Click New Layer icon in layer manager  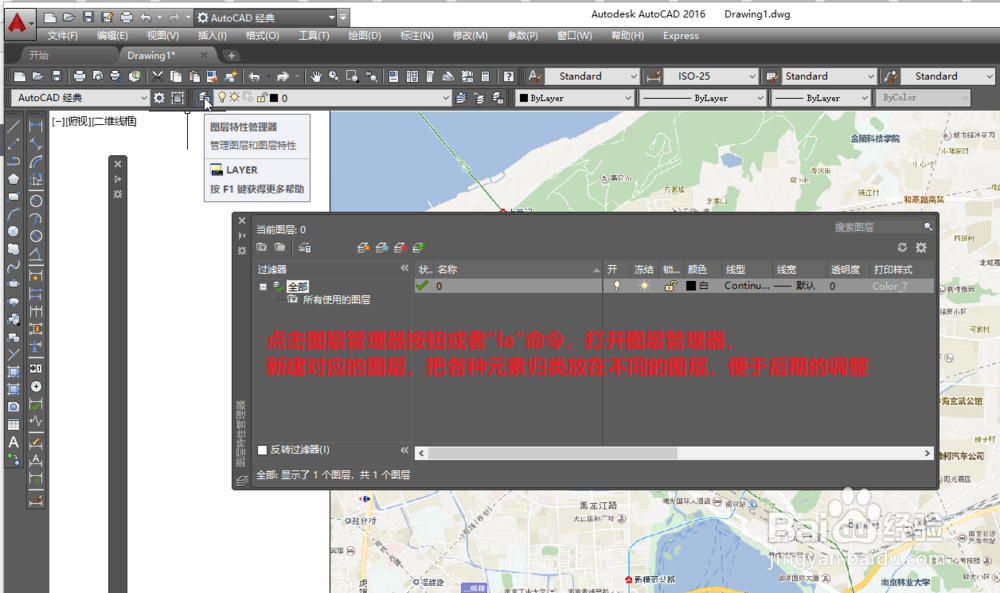pos(363,247)
